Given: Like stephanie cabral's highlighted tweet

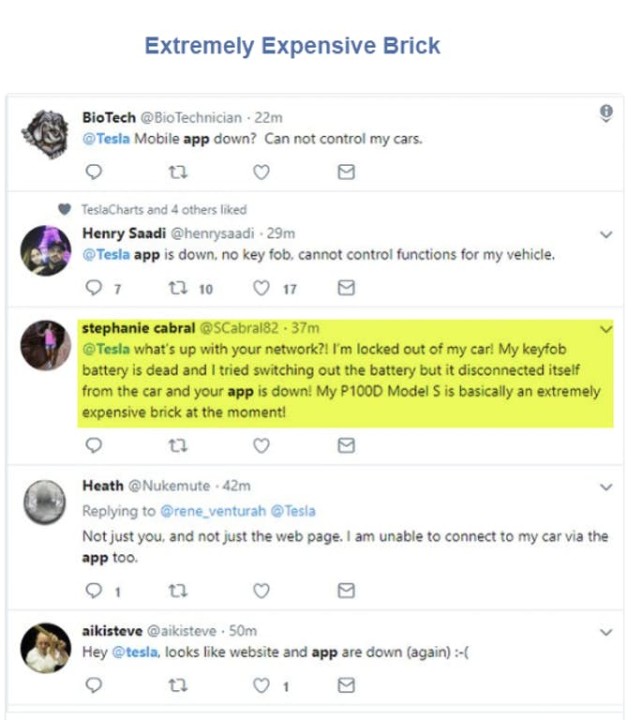Looking at the screenshot, I should 261,446.
